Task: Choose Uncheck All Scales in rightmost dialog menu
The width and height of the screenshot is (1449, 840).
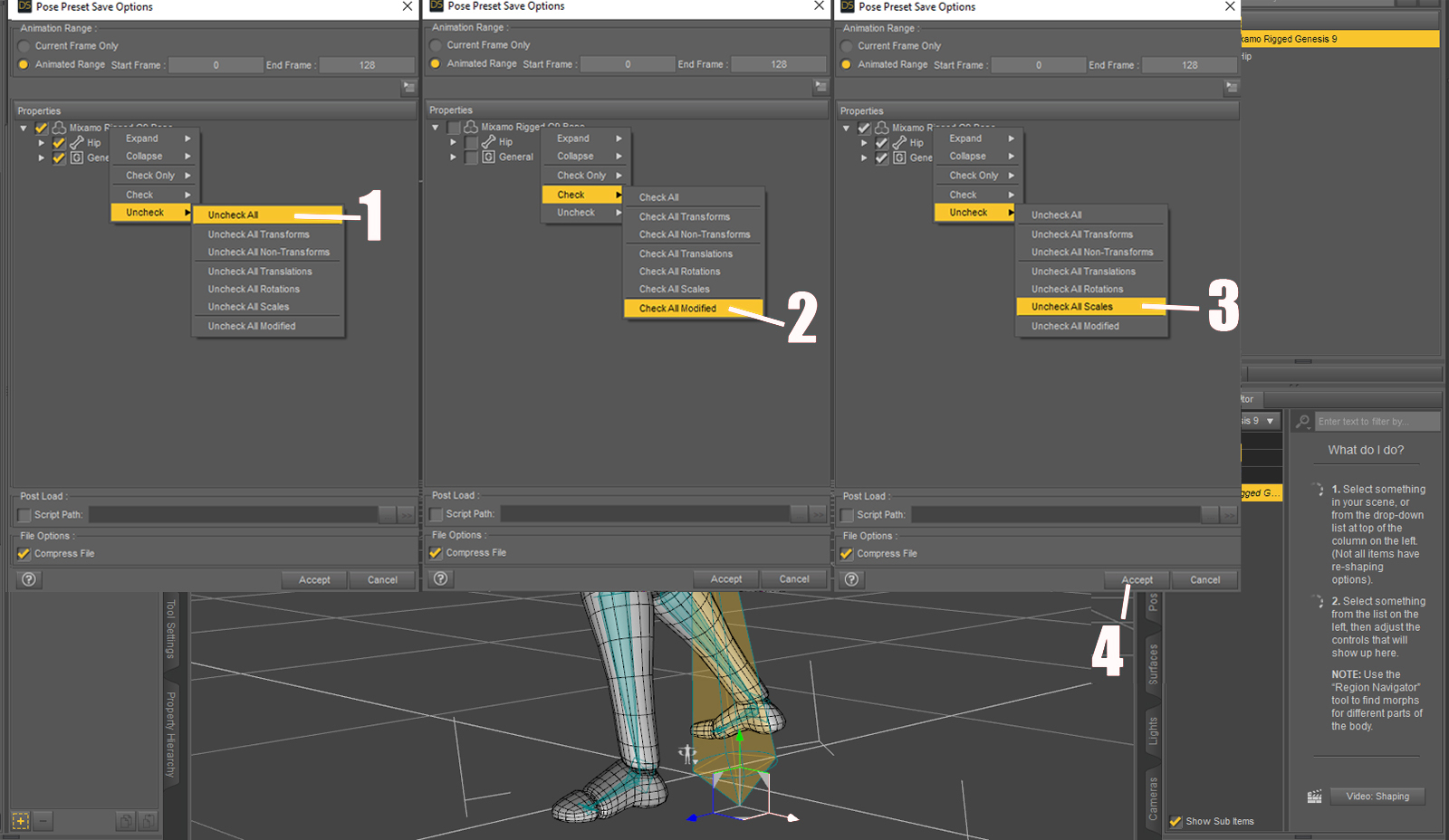Action: coord(1072,307)
